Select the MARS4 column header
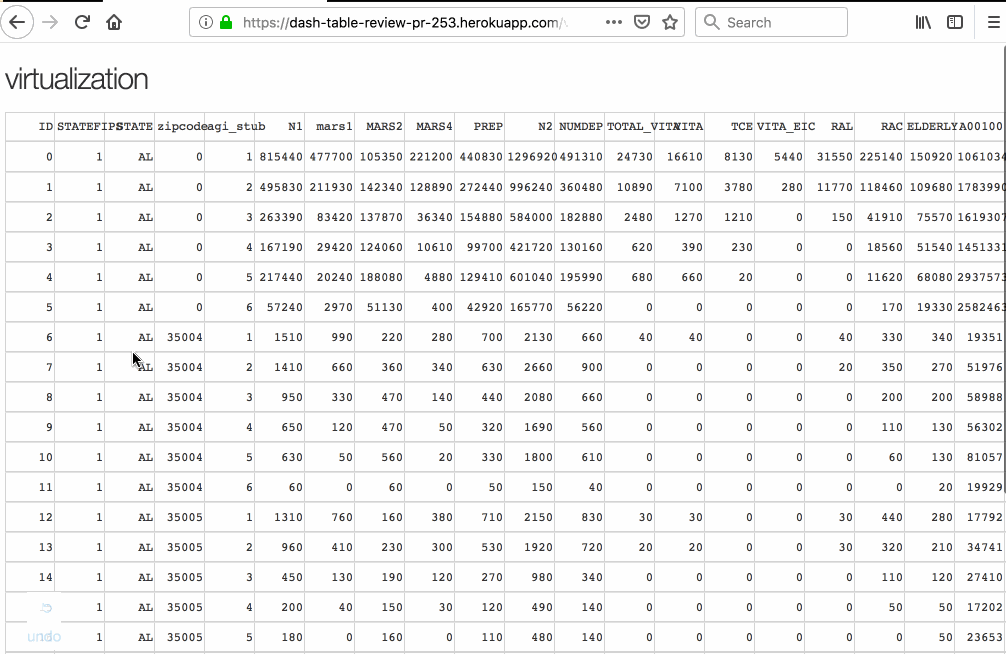Screen dimensions: 1006x654 430,126
